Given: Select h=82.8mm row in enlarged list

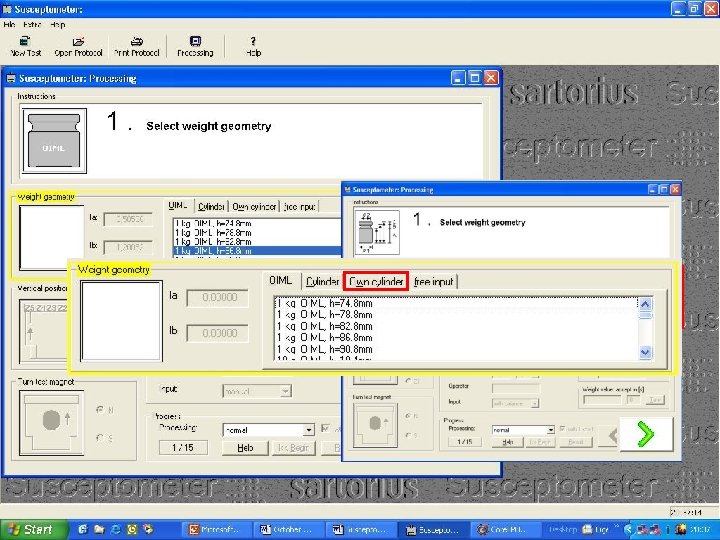Looking at the screenshot, I should coord(455,326).
